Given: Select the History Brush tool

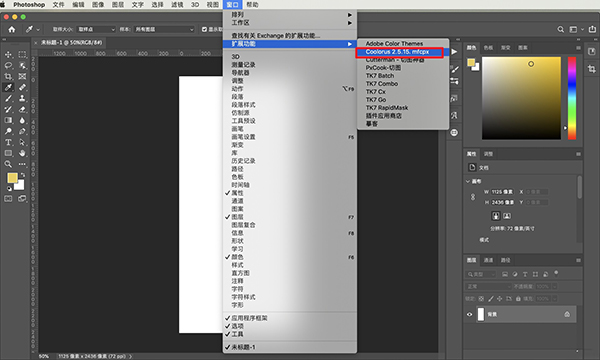Looking at the screenshot, I should 8,109.
